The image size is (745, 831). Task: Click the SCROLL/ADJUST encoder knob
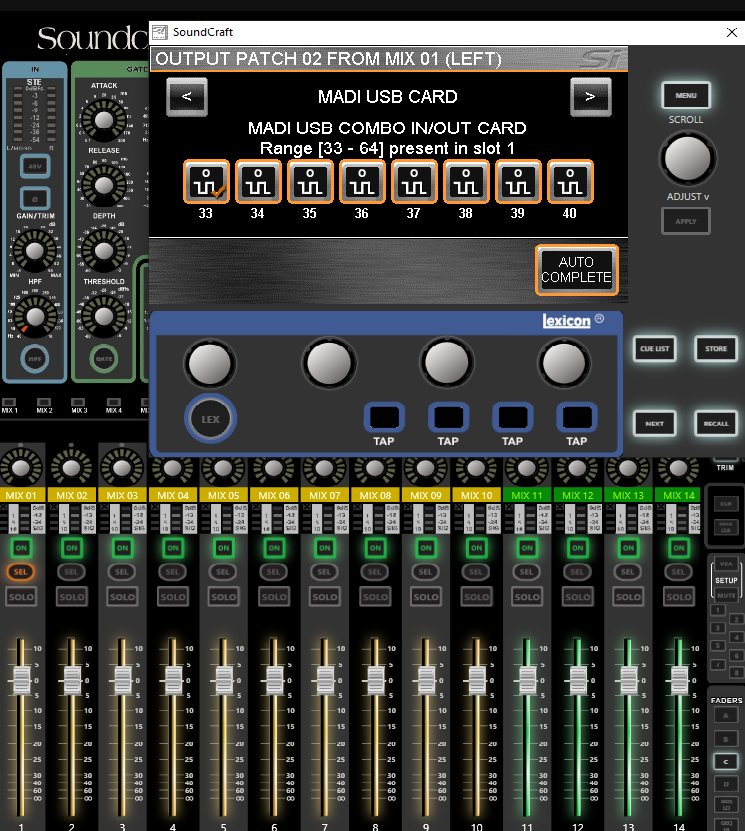pyautogui.click(x=687, y=157)
